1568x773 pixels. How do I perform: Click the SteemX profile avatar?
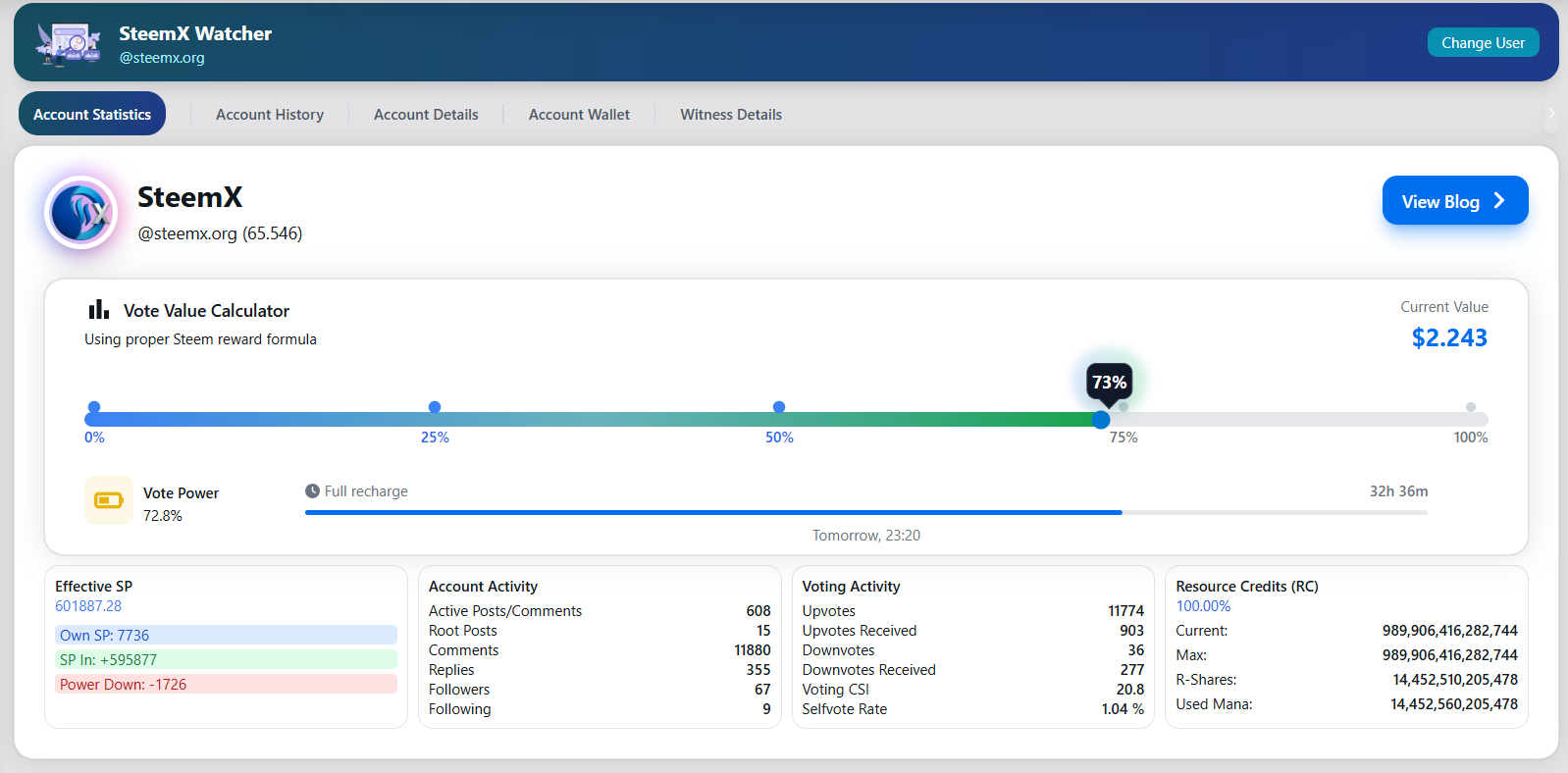coord(82,213)
